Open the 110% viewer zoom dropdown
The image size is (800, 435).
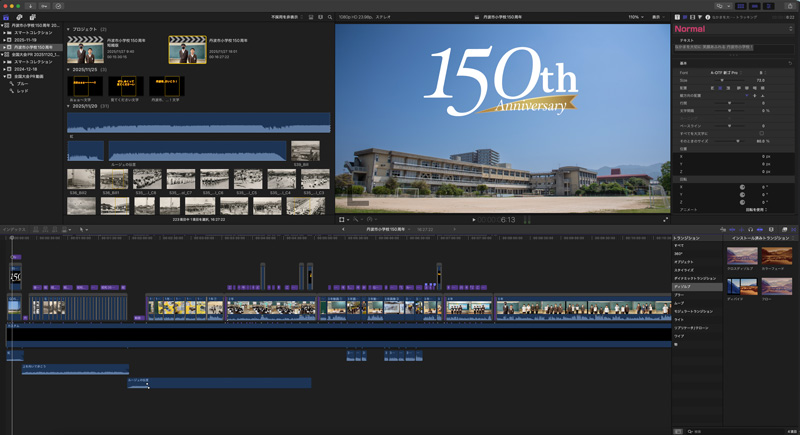click(635, 17)
